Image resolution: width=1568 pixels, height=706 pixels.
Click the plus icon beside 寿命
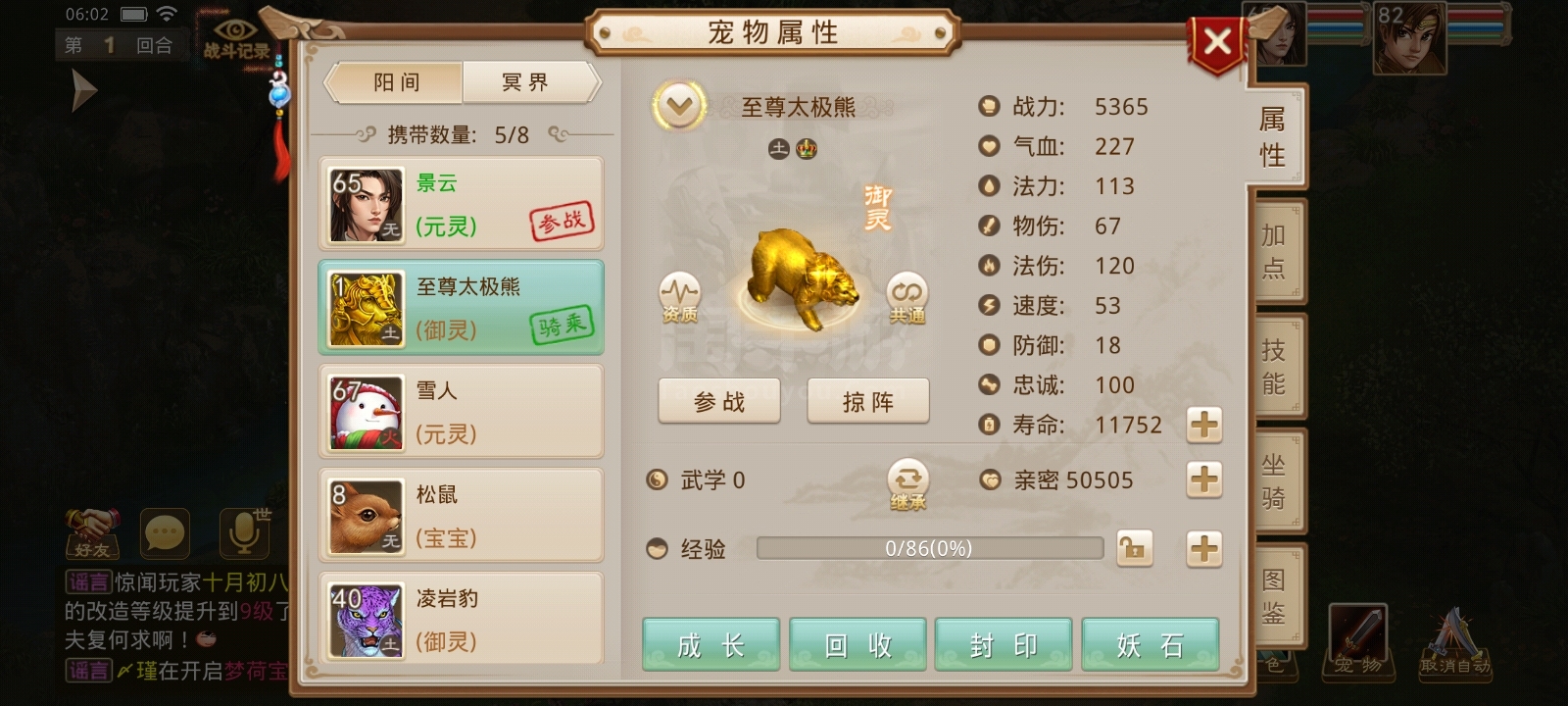click(x=1204, y=425)
